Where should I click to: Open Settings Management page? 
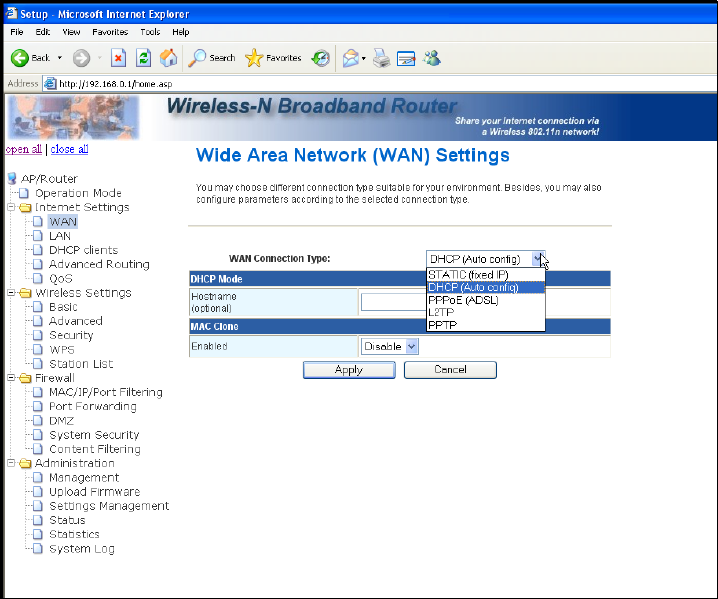point(109,506)
